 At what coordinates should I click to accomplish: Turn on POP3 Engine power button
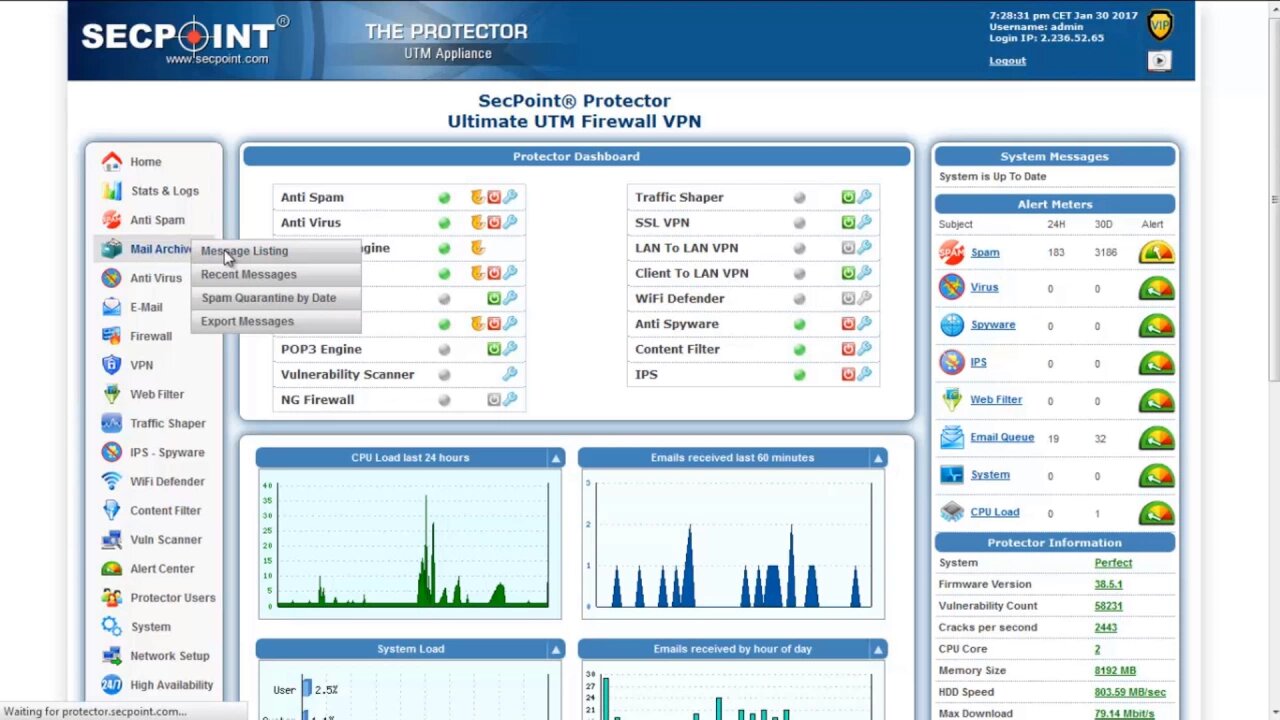pos(494,349)
